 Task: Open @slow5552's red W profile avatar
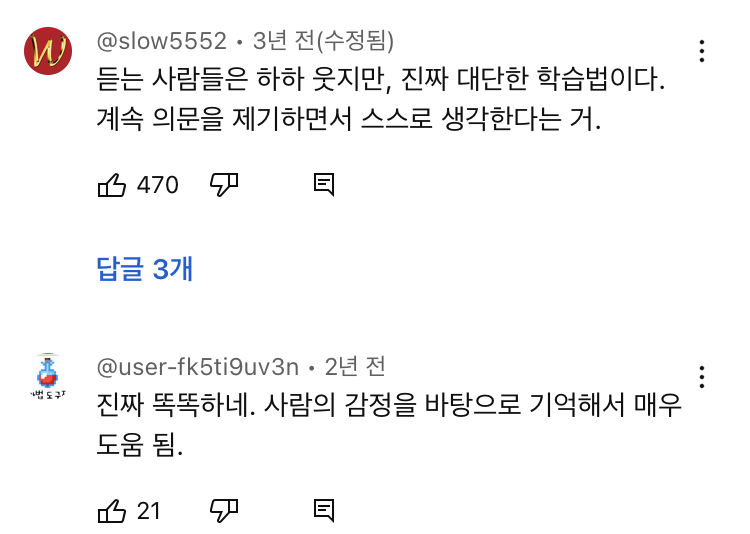point(47,51)
